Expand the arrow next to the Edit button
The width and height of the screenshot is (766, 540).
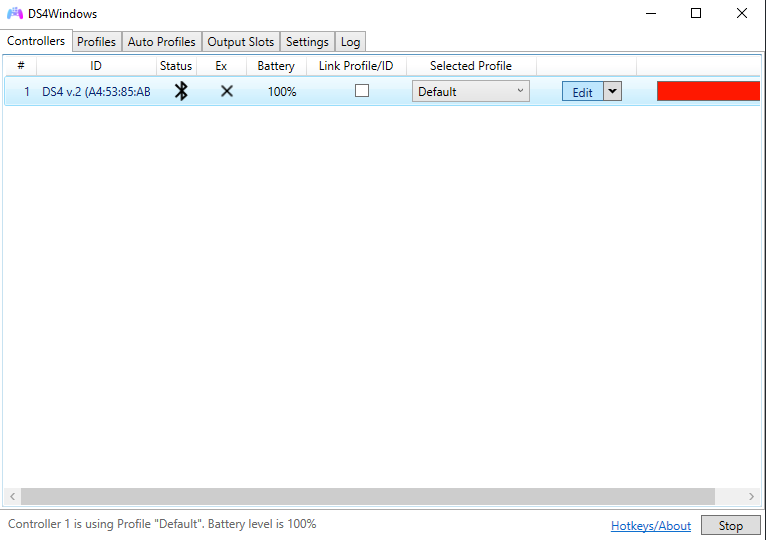(612, 91)
